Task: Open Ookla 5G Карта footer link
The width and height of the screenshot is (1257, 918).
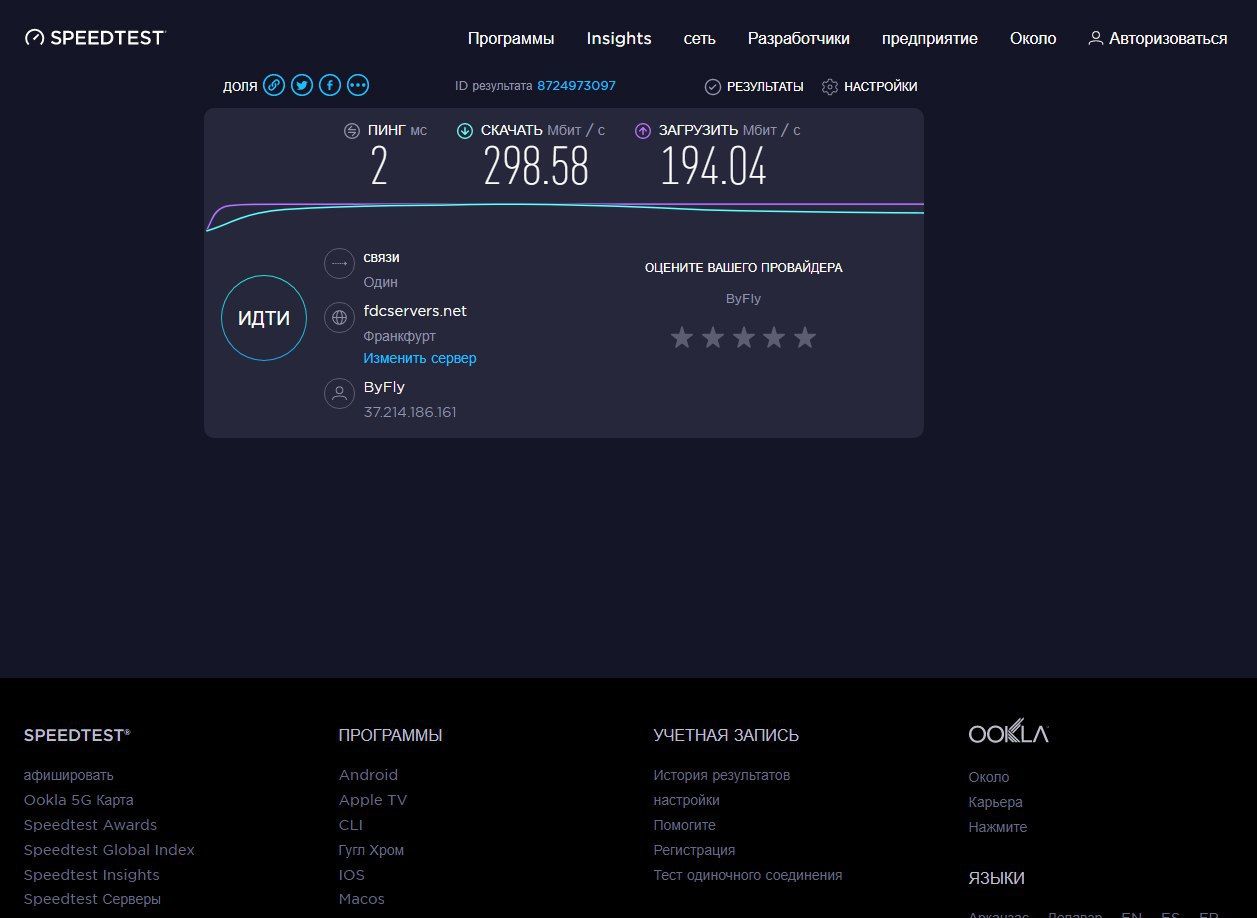Action: coord(79,800)
